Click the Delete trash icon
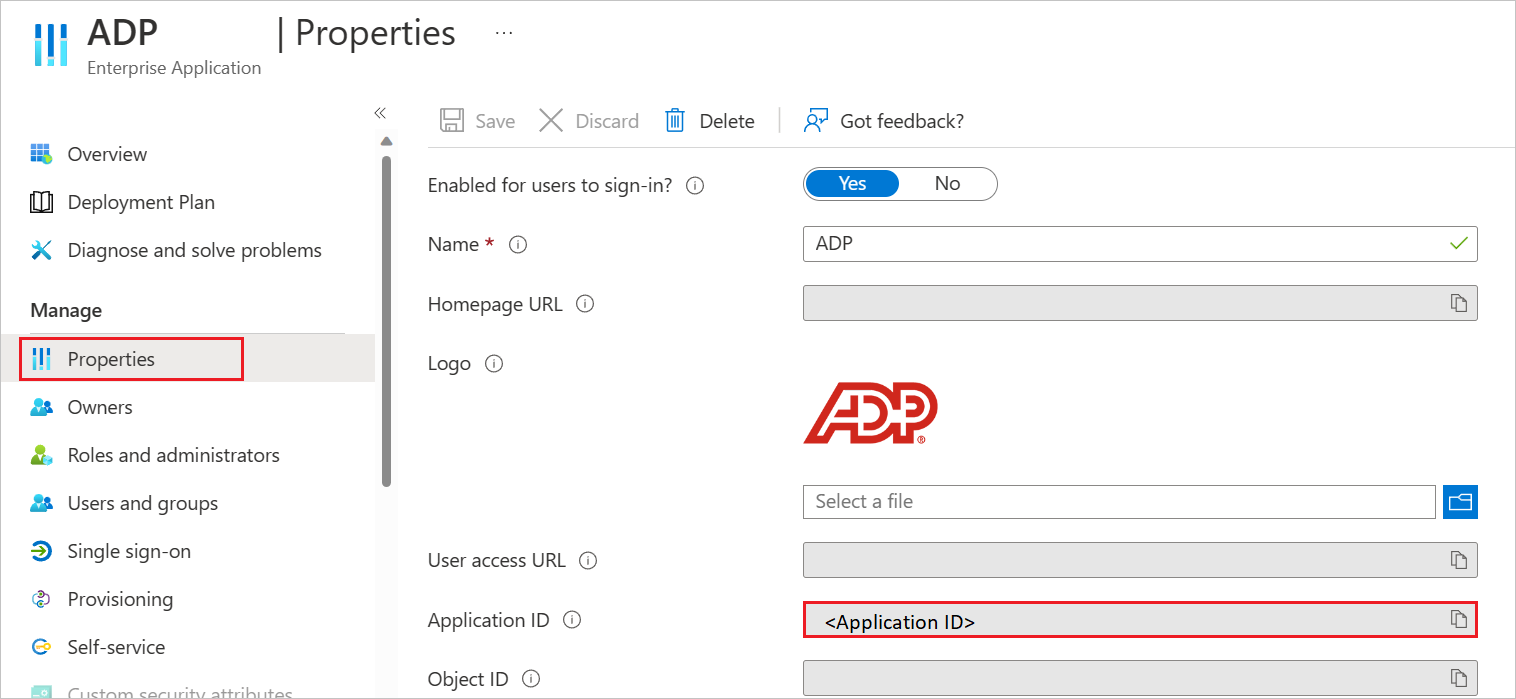The height and width of the screenshot is (699, 1516). pos(675,121)
